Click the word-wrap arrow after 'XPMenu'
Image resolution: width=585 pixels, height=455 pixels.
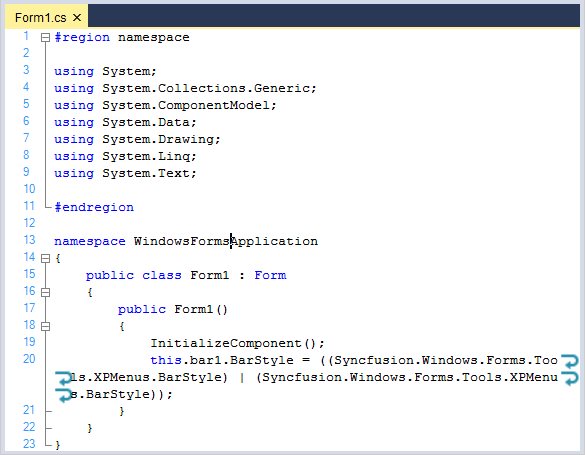click(x=570, y=378)
